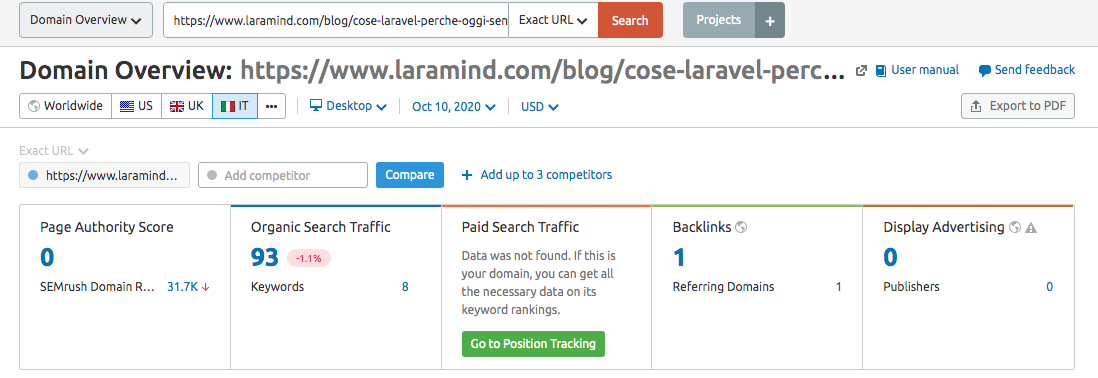Click the globe icon next to Display Advertising

tap(1015, 227)
